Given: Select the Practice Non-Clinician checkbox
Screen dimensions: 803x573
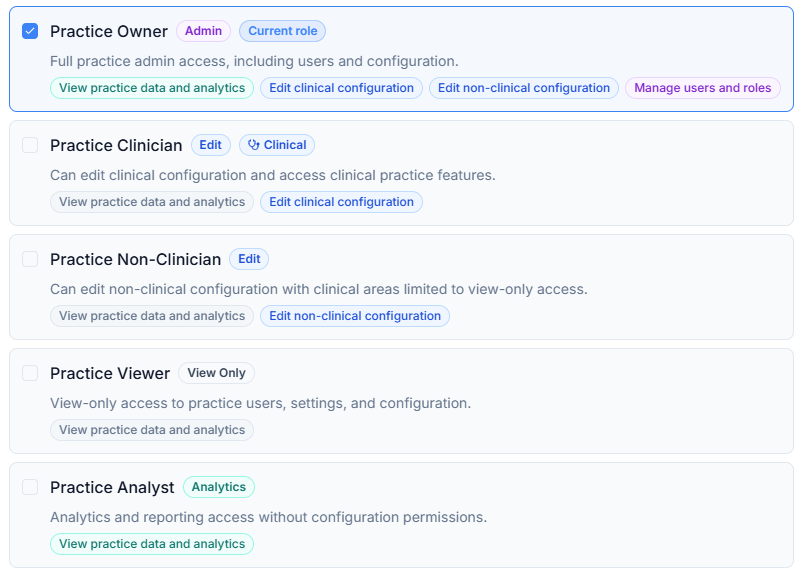Looking at the screenshot, I should [x=30, y=259].
